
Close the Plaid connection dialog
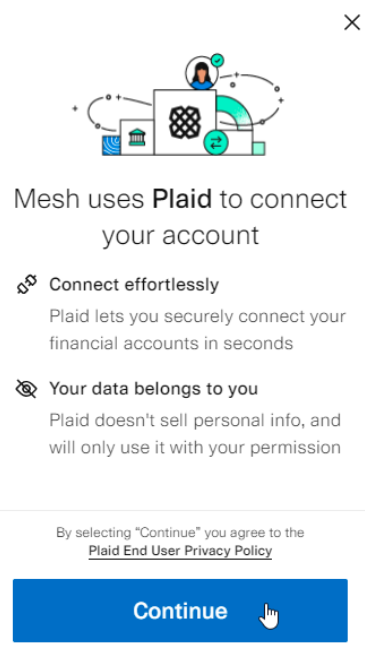[x=352, y=22]
